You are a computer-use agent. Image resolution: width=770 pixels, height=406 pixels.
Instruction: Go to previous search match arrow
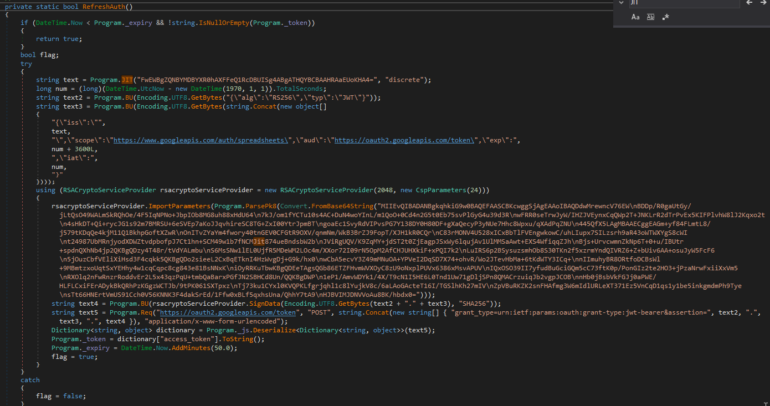749,2
